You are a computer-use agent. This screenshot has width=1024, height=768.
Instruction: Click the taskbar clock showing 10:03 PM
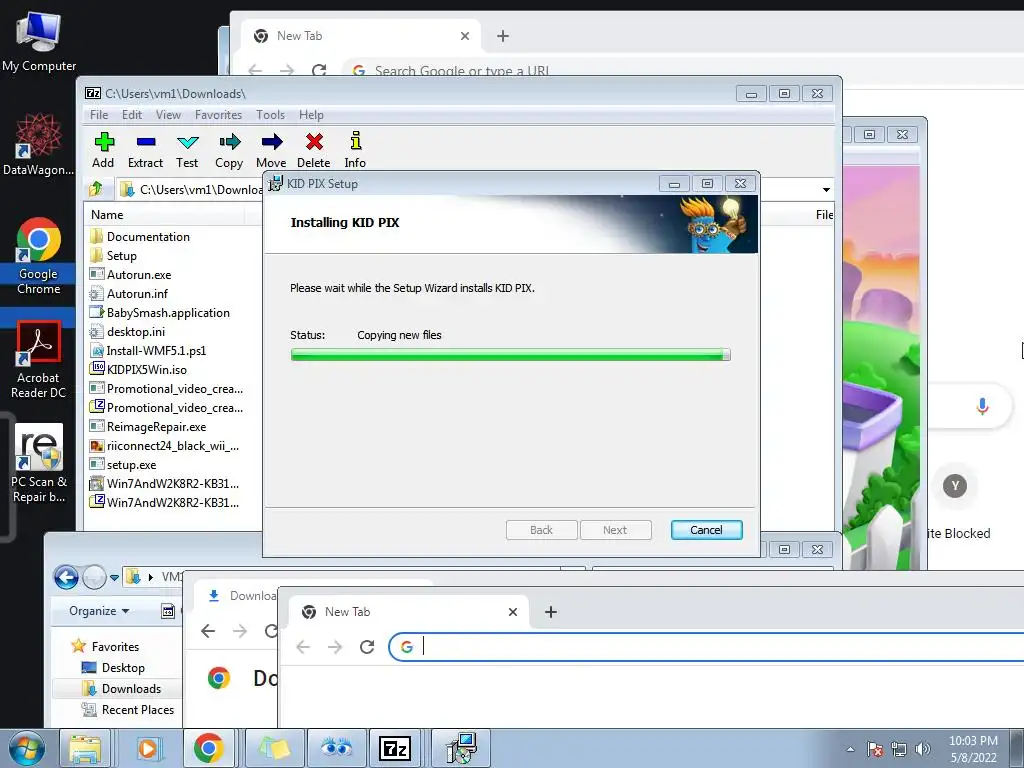tap(973, 749)
